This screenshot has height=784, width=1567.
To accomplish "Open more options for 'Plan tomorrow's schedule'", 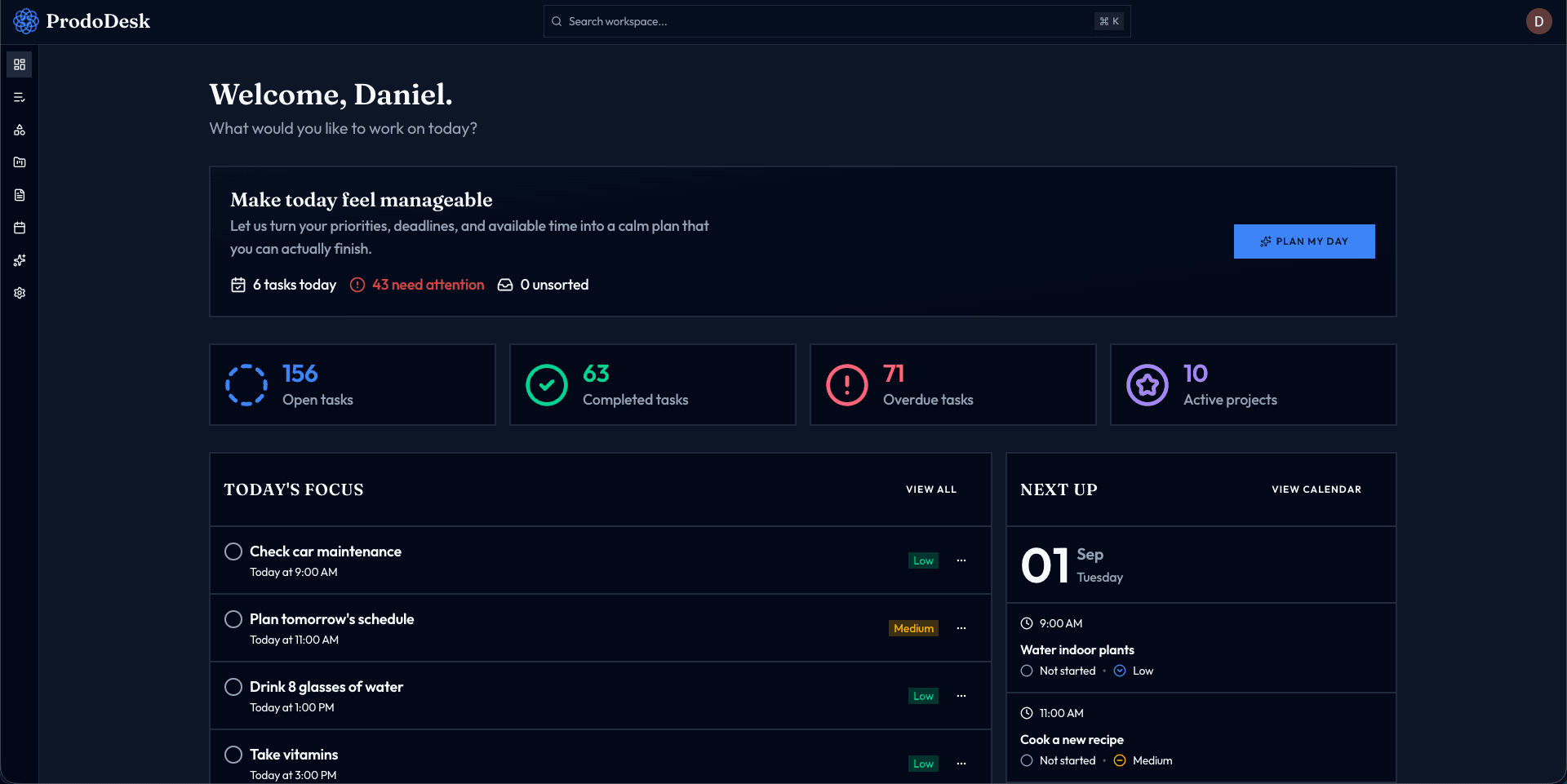I will click(961, 628).
